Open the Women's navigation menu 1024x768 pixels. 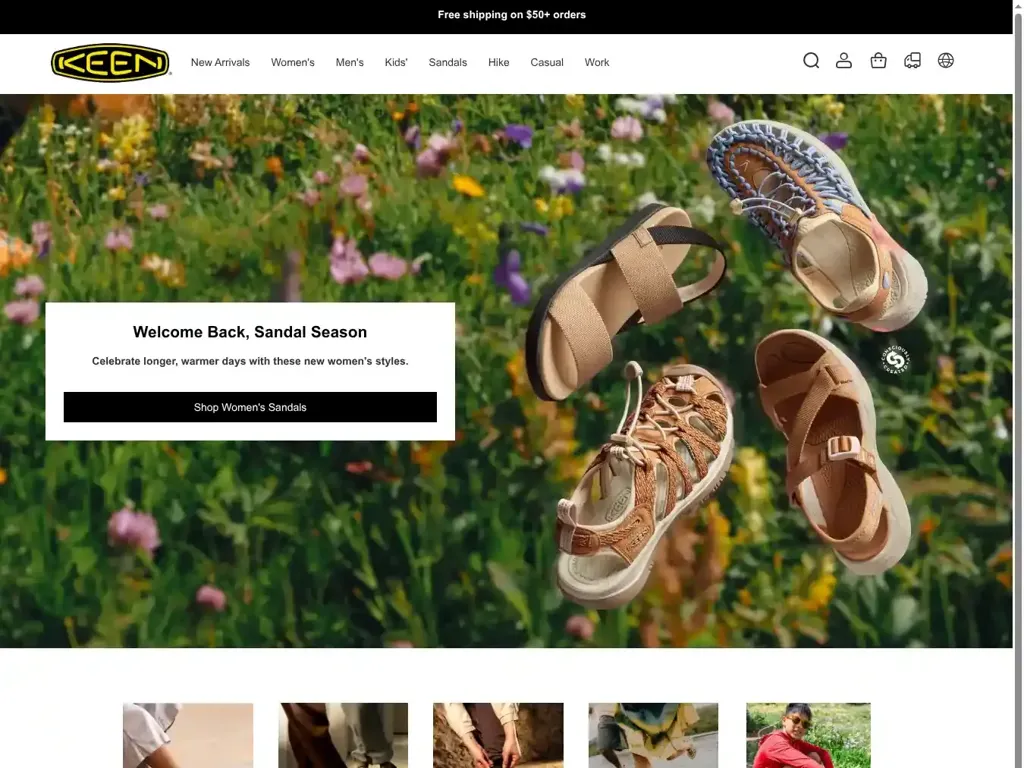point(292,62)
